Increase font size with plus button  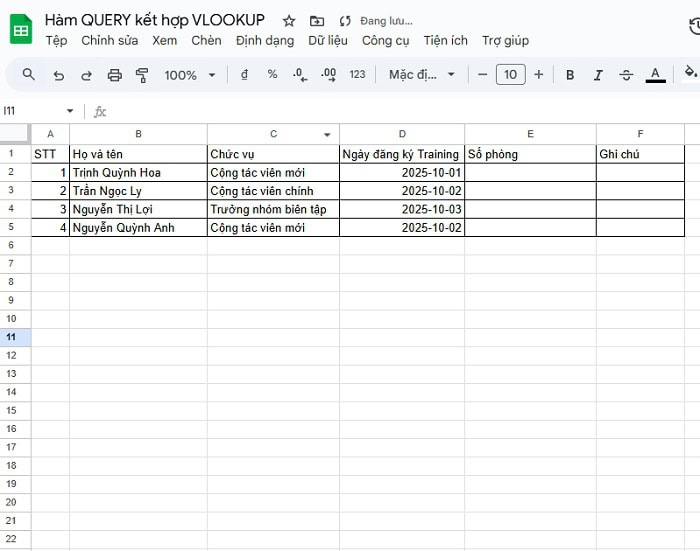pyautogui.click(x=539, y=75)
